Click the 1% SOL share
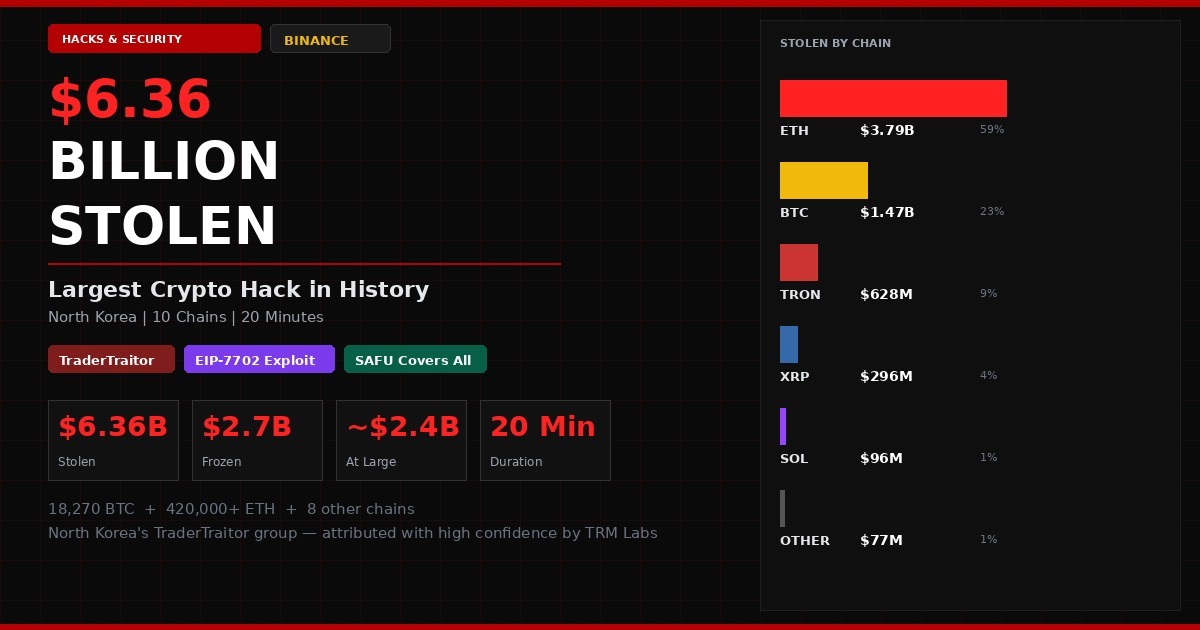The height and width of the screenshot is (630, 1200). coord(989,458)
